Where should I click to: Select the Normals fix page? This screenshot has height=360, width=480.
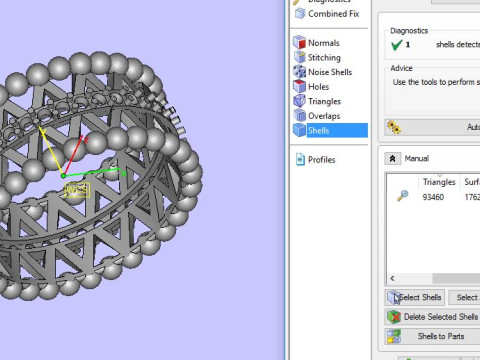pyautogui.click(x=324, y=43)
